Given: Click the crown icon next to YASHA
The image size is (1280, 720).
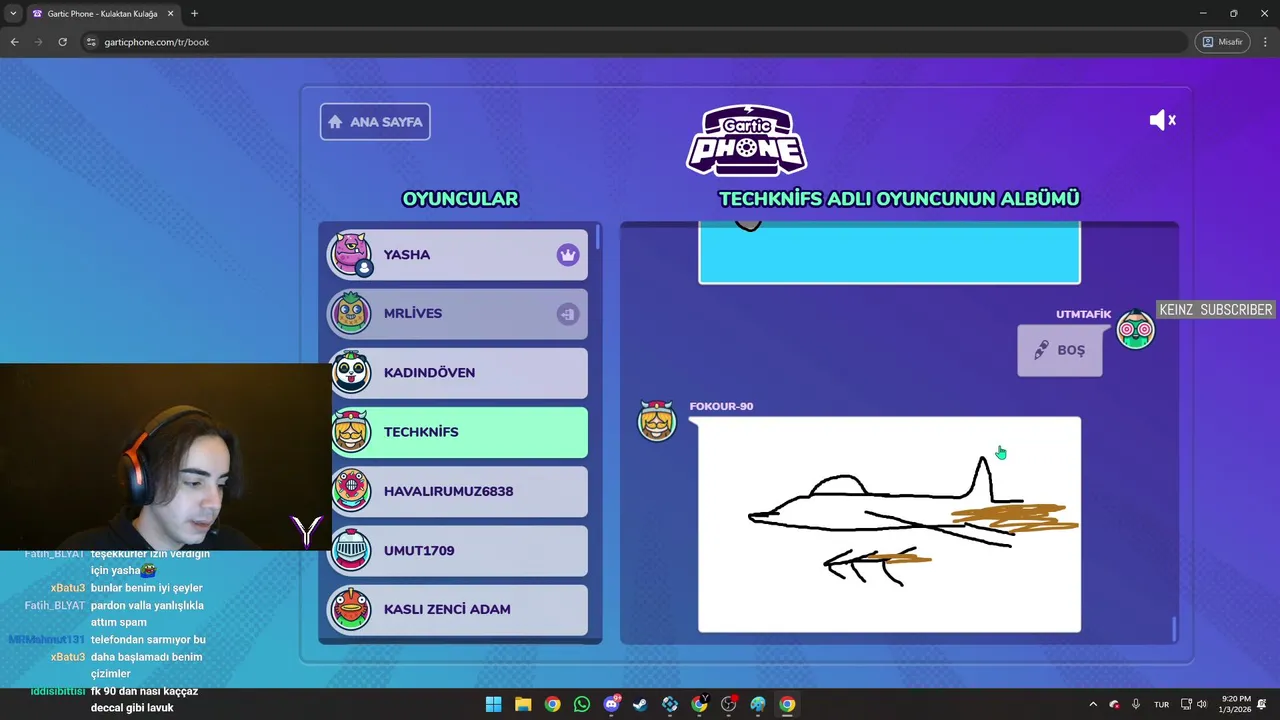Looking at the screenshot, I should (x=568, y=255).
